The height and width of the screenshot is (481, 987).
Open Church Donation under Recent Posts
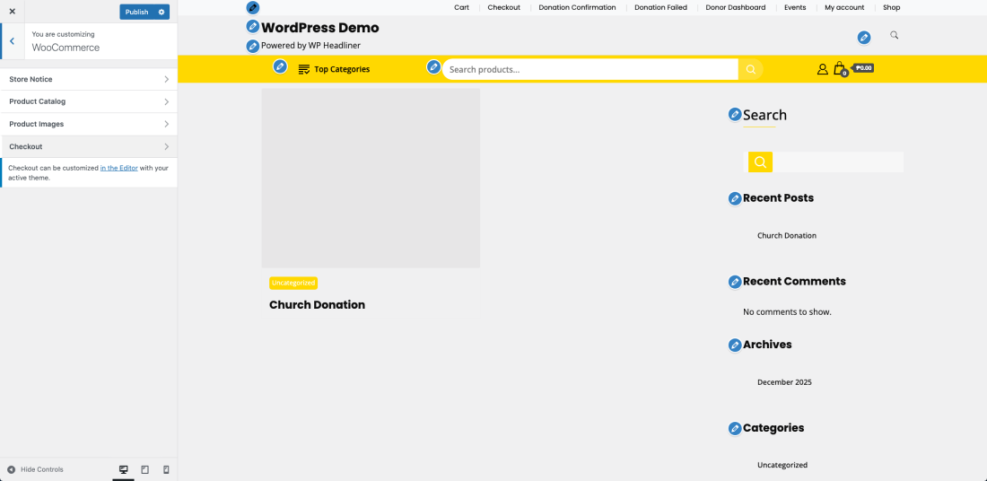(787, 235)
